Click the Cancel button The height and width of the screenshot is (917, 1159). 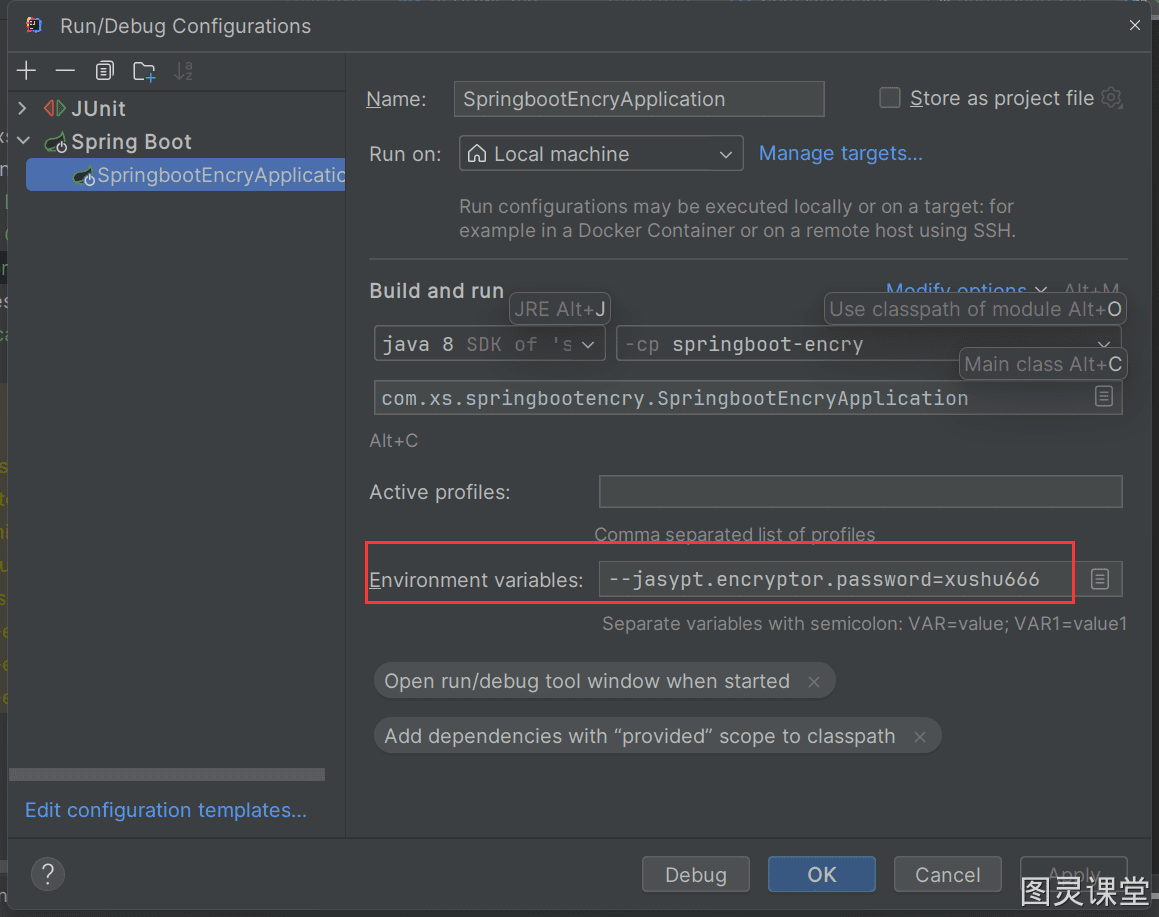pyautogui.click(x=948, y=874)
